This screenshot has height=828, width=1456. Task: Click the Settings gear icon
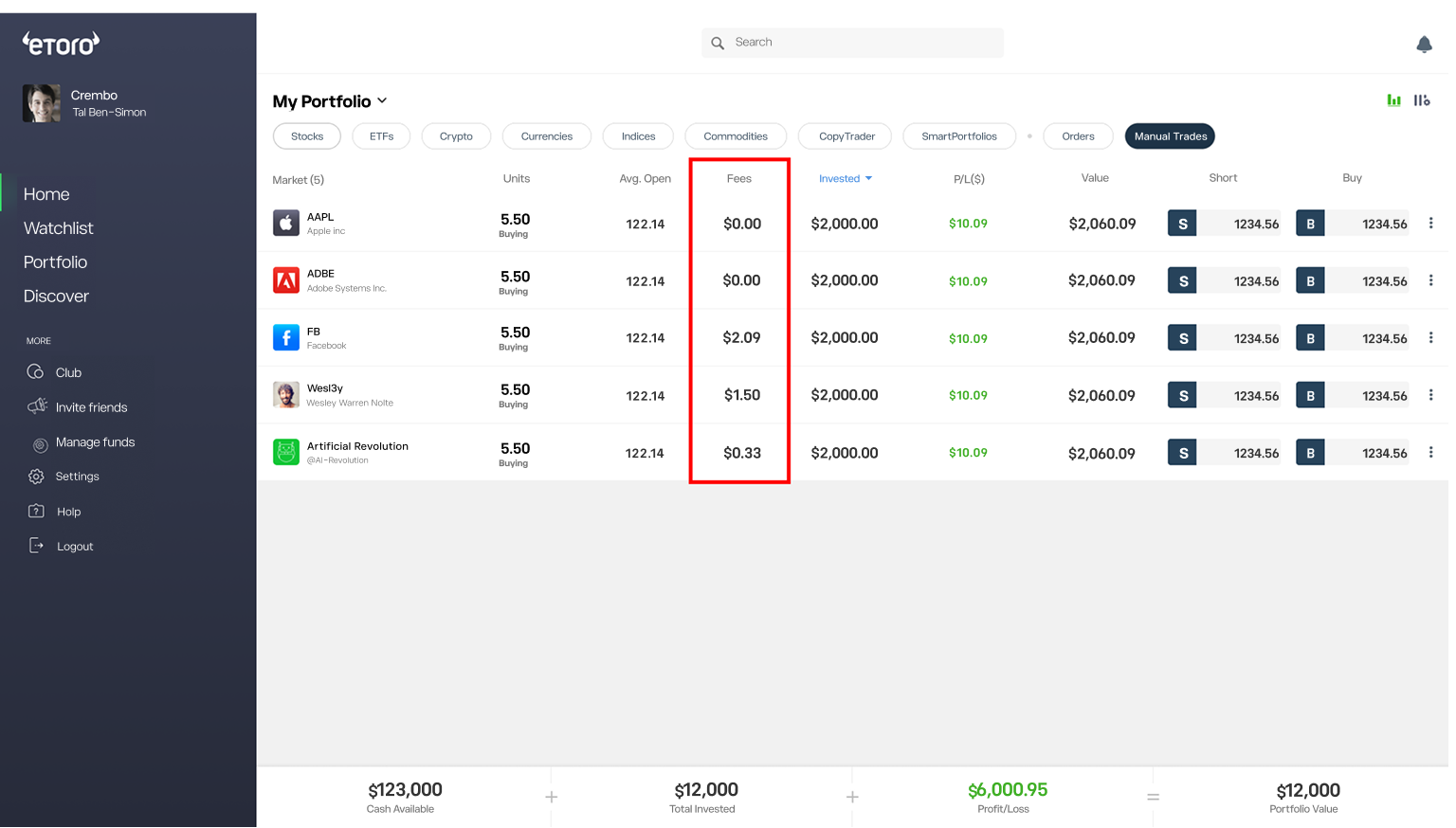pyautogui.click(x=36, y=477)
